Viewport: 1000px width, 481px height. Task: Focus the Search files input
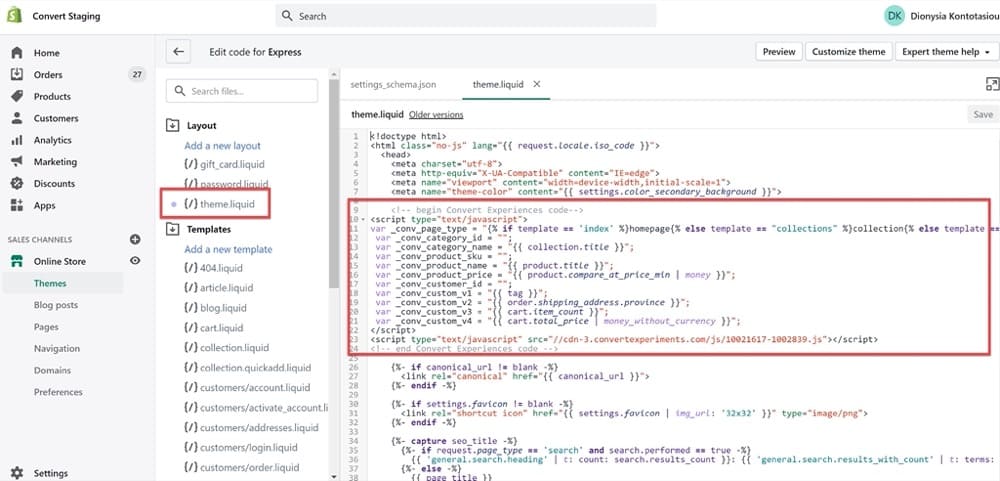[242, 91]
